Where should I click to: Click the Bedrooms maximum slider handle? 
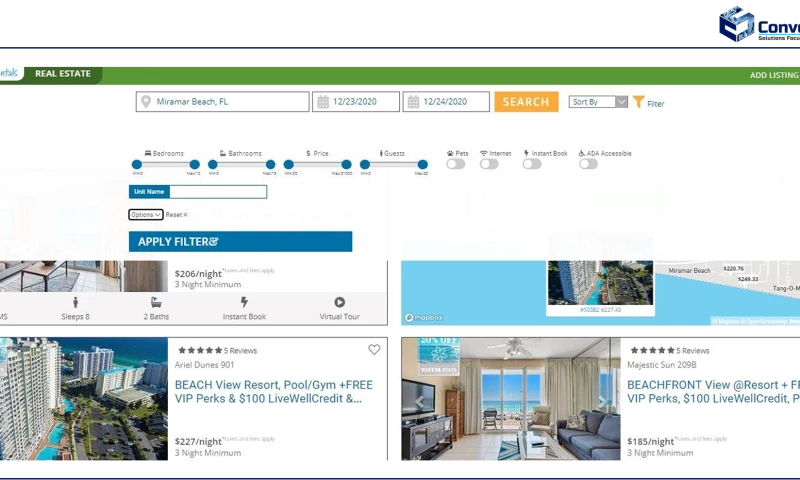pos(194,164)
